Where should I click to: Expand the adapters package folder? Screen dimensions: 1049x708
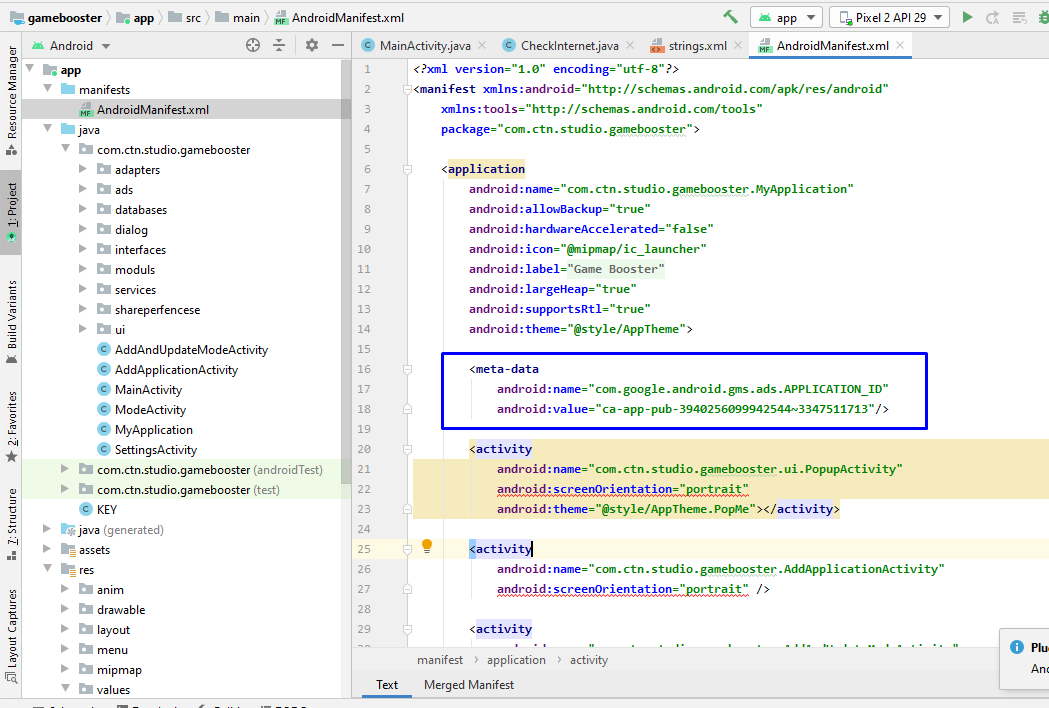click(83, 169)
